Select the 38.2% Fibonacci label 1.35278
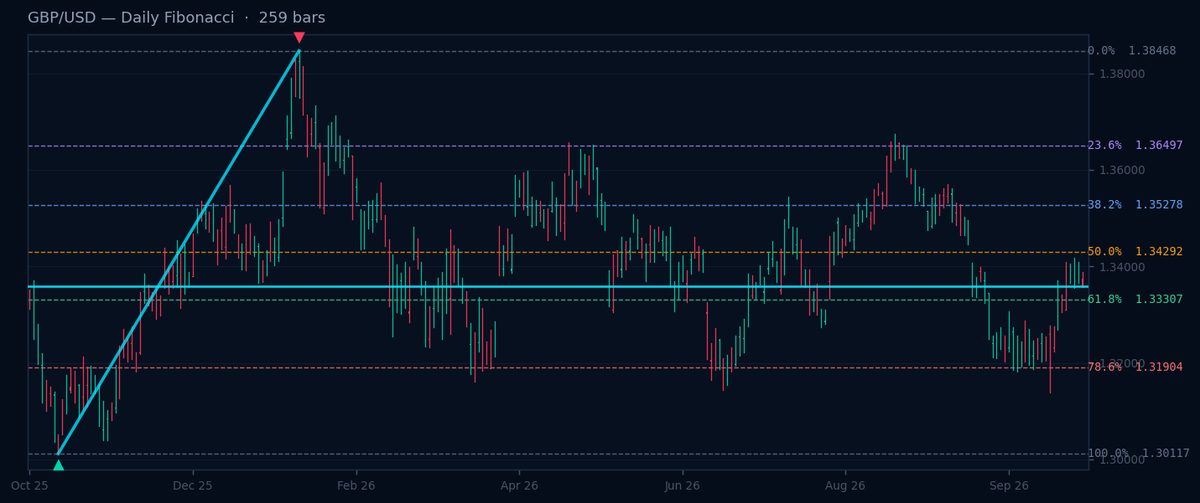The image size is (1200, 503). (x=1135, y=205)
